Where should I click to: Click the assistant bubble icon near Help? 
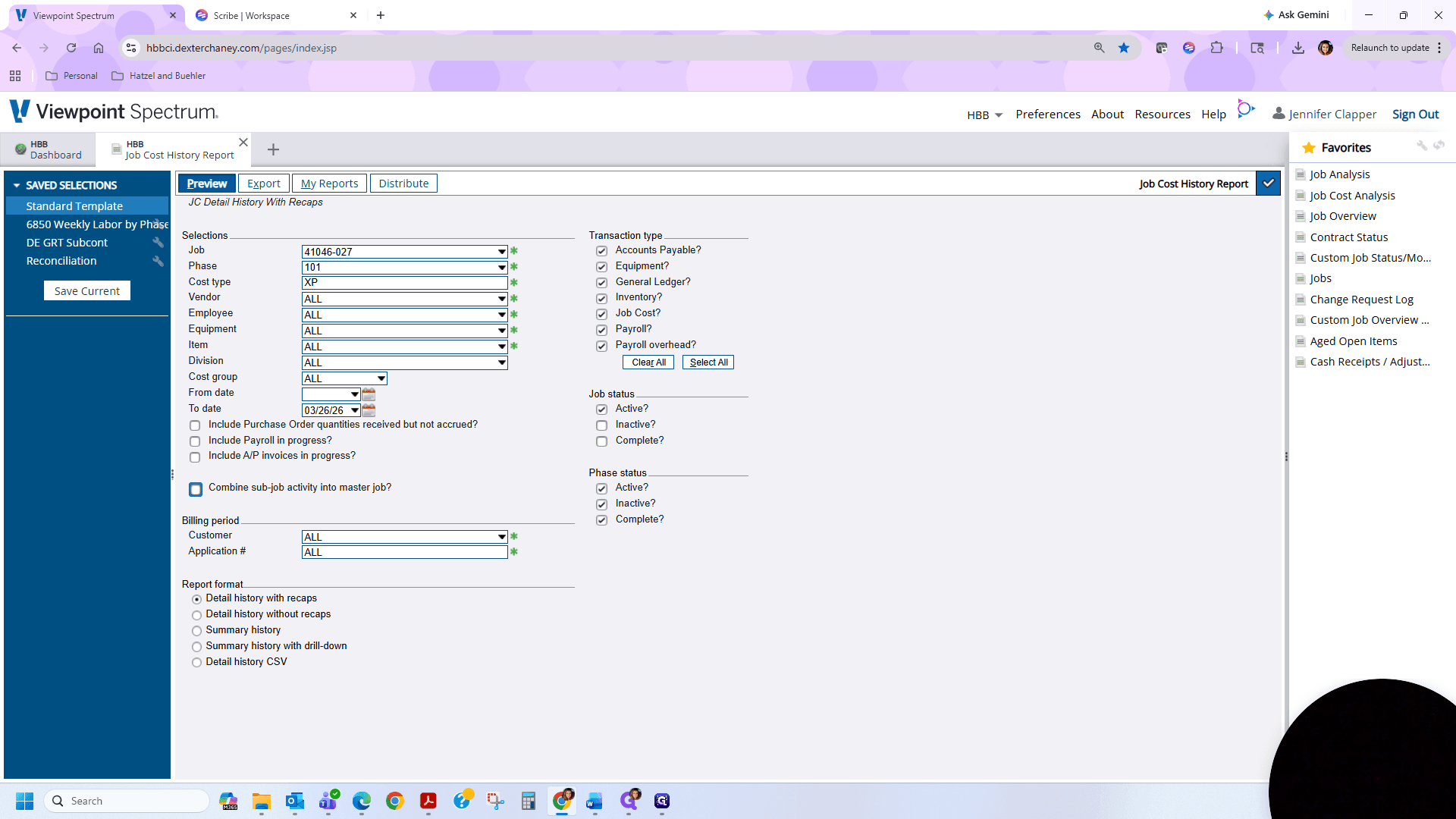point(1245,109)
